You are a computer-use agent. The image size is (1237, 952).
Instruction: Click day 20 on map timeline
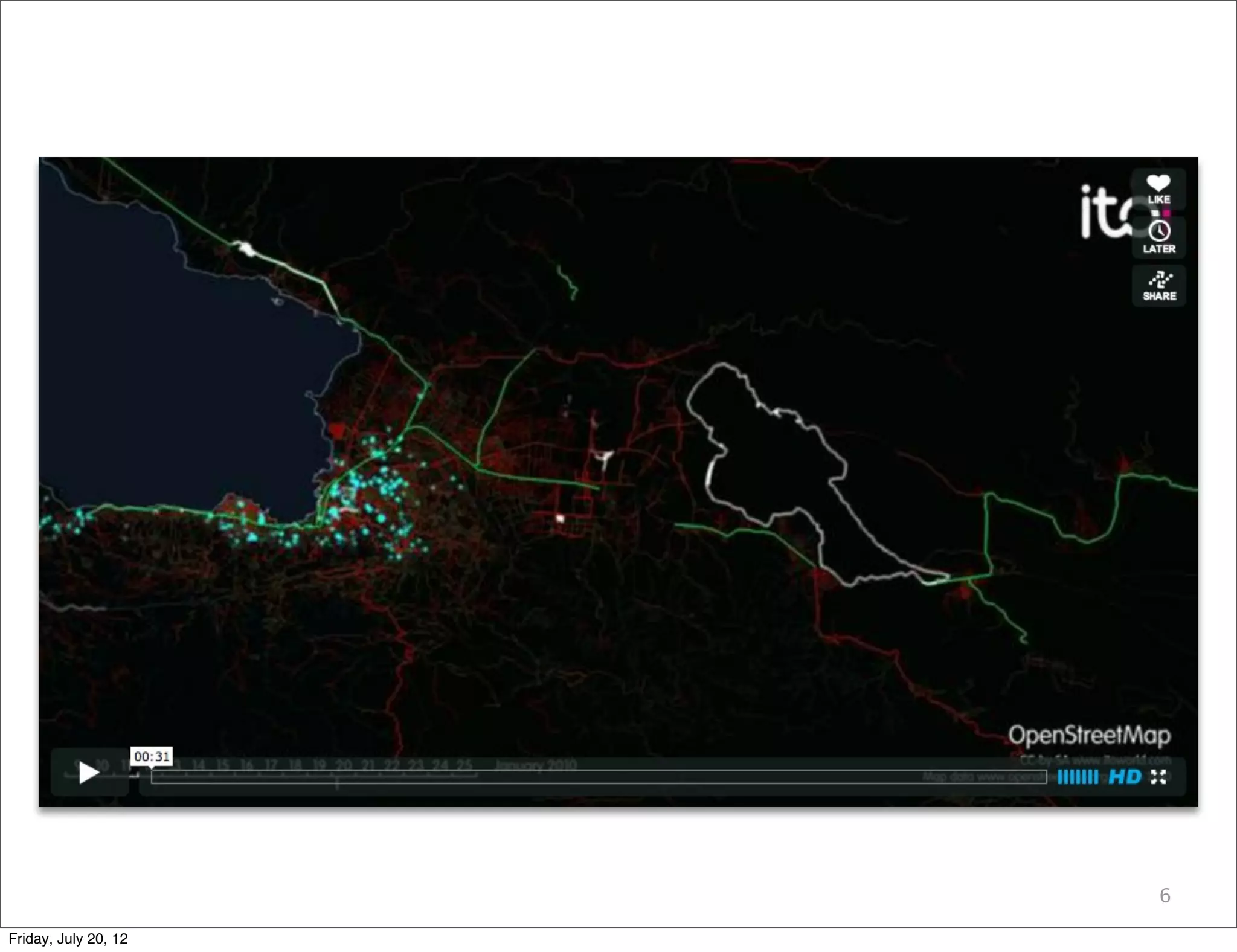[343, 765]
